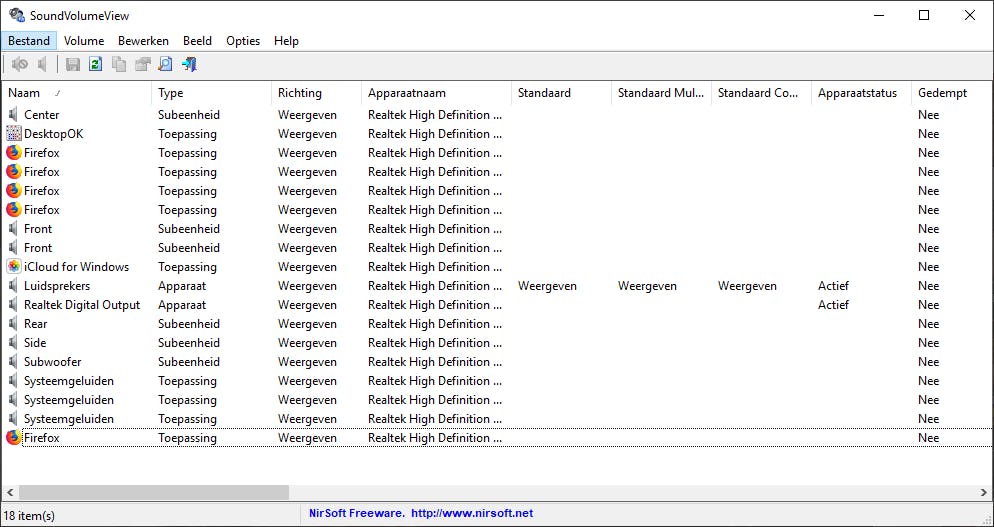This screenshot has height=527, width=994.
Task: Select the Realtek Digital Output row
Action: 497,305
